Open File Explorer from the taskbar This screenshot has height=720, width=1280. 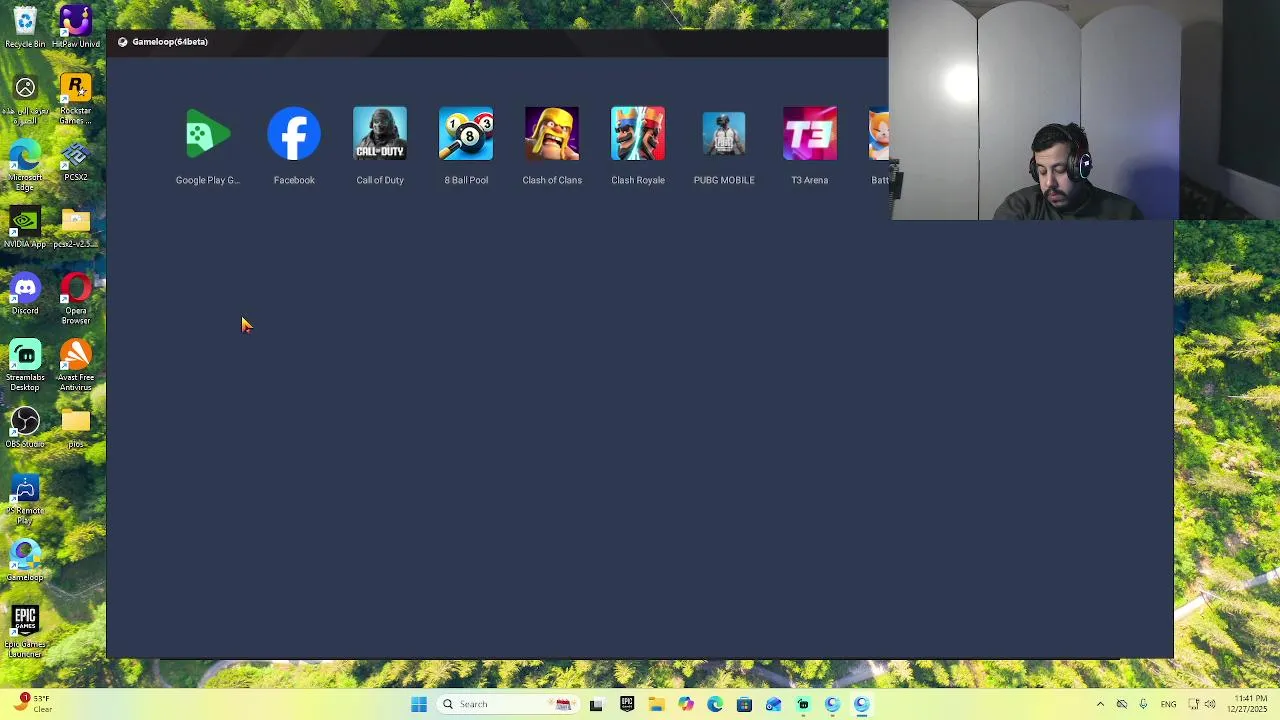(x=656, y=704)
